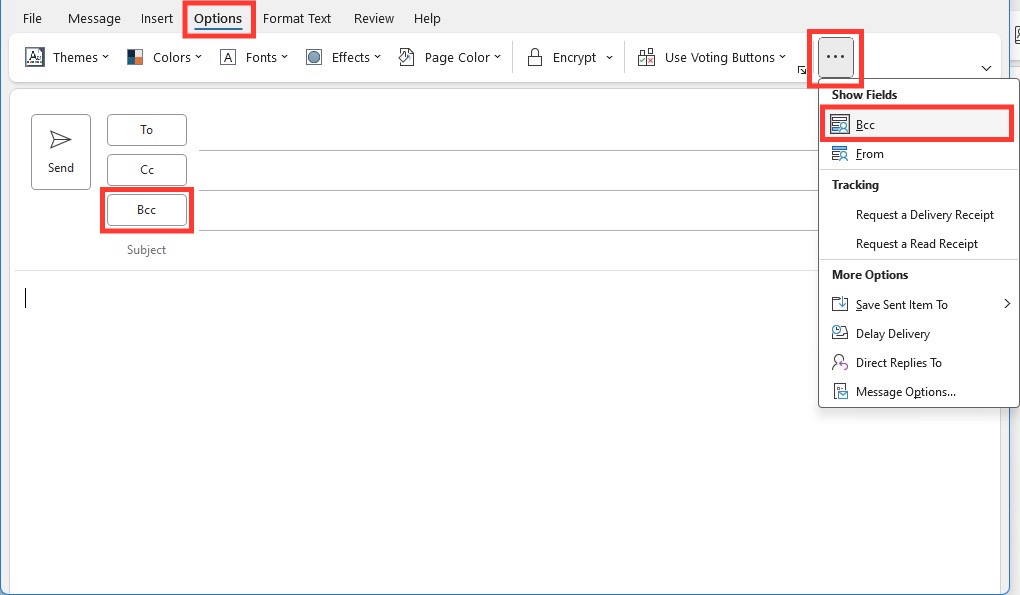Click the Effects circle icon
1020x595 pixels.
[x=314, y=57]
